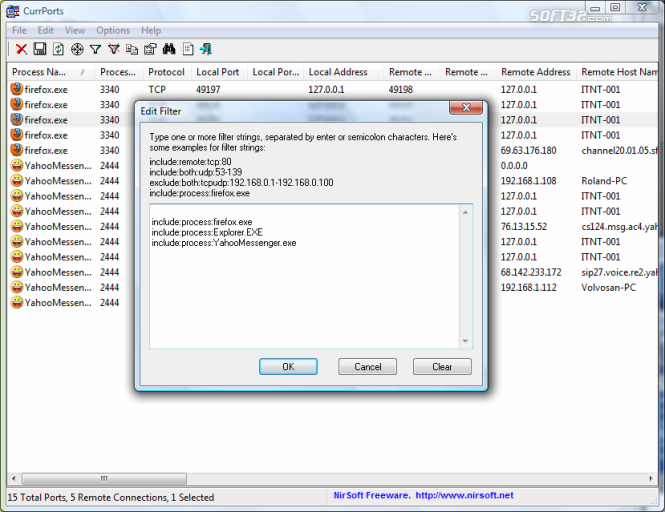Select the '68.142.233.172' remote address cell
This screenshot has width=665, height=512.
coord(531,272)
